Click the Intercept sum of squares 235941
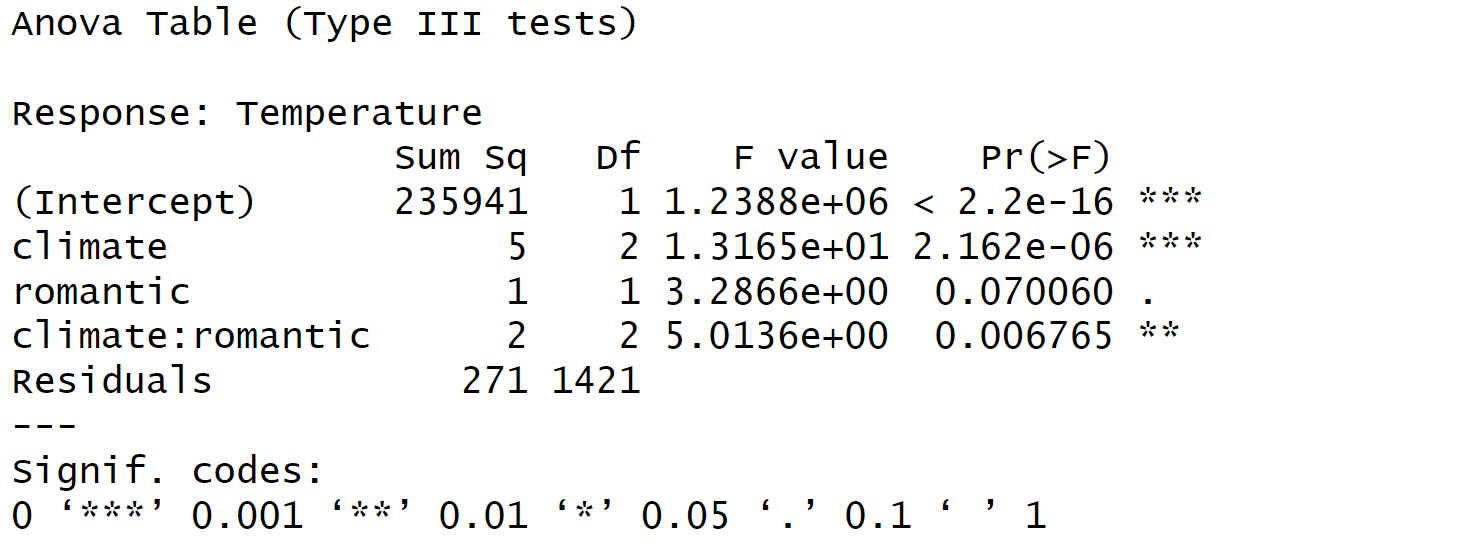 tap(460, 202)
